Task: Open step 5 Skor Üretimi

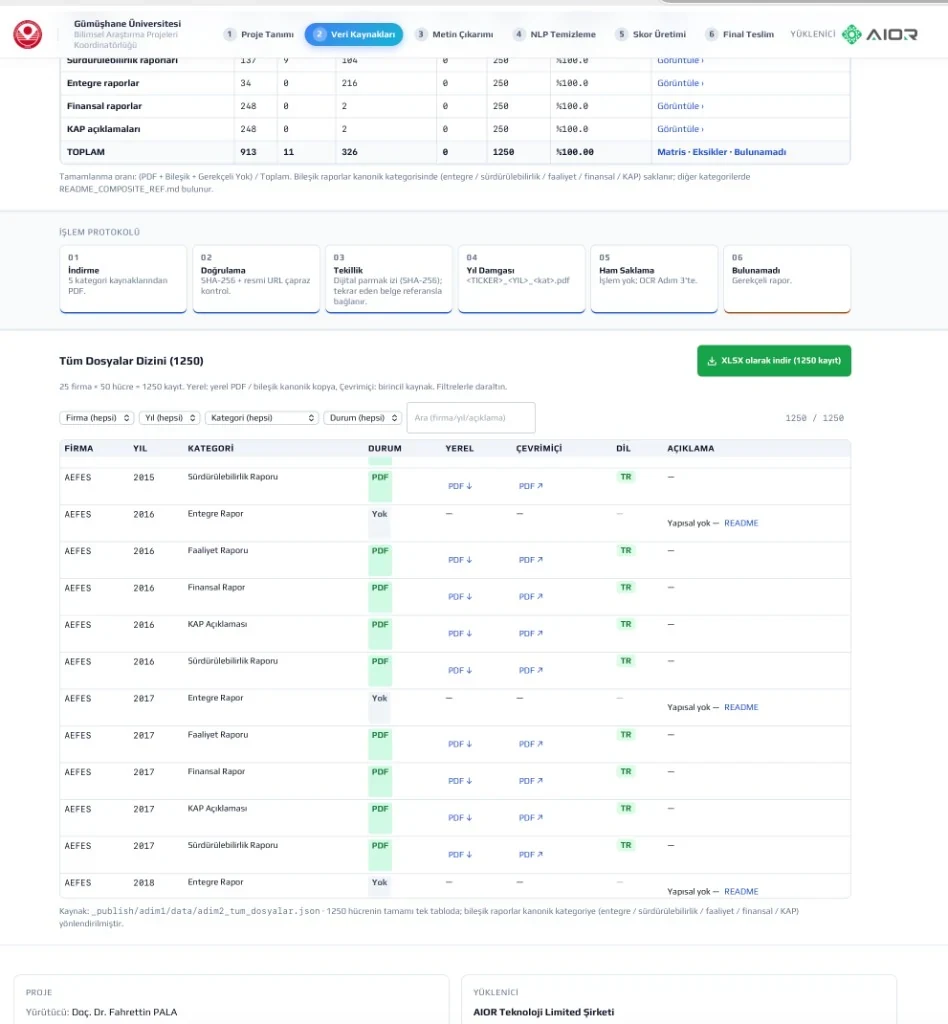Action: pyautogui.click(x=651, y=34)
